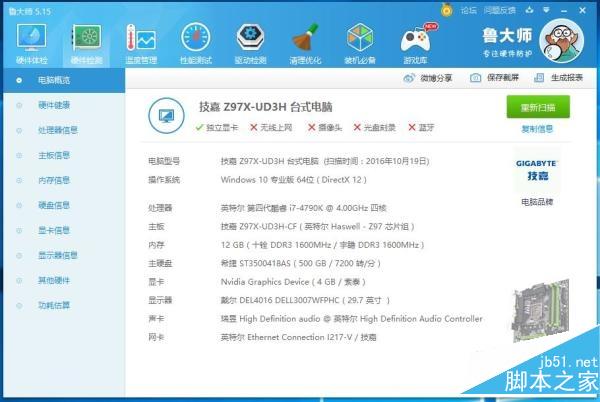Click the motherboard thumbnail image
The image size is (600, 402).
point(541,311)
